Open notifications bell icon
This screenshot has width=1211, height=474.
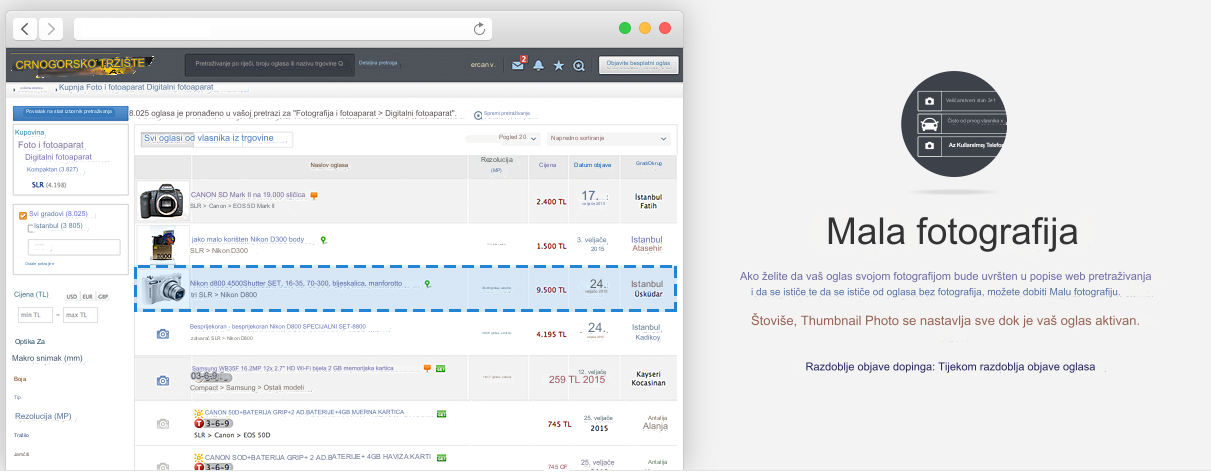pyautogui.click(x=538, y=65)
